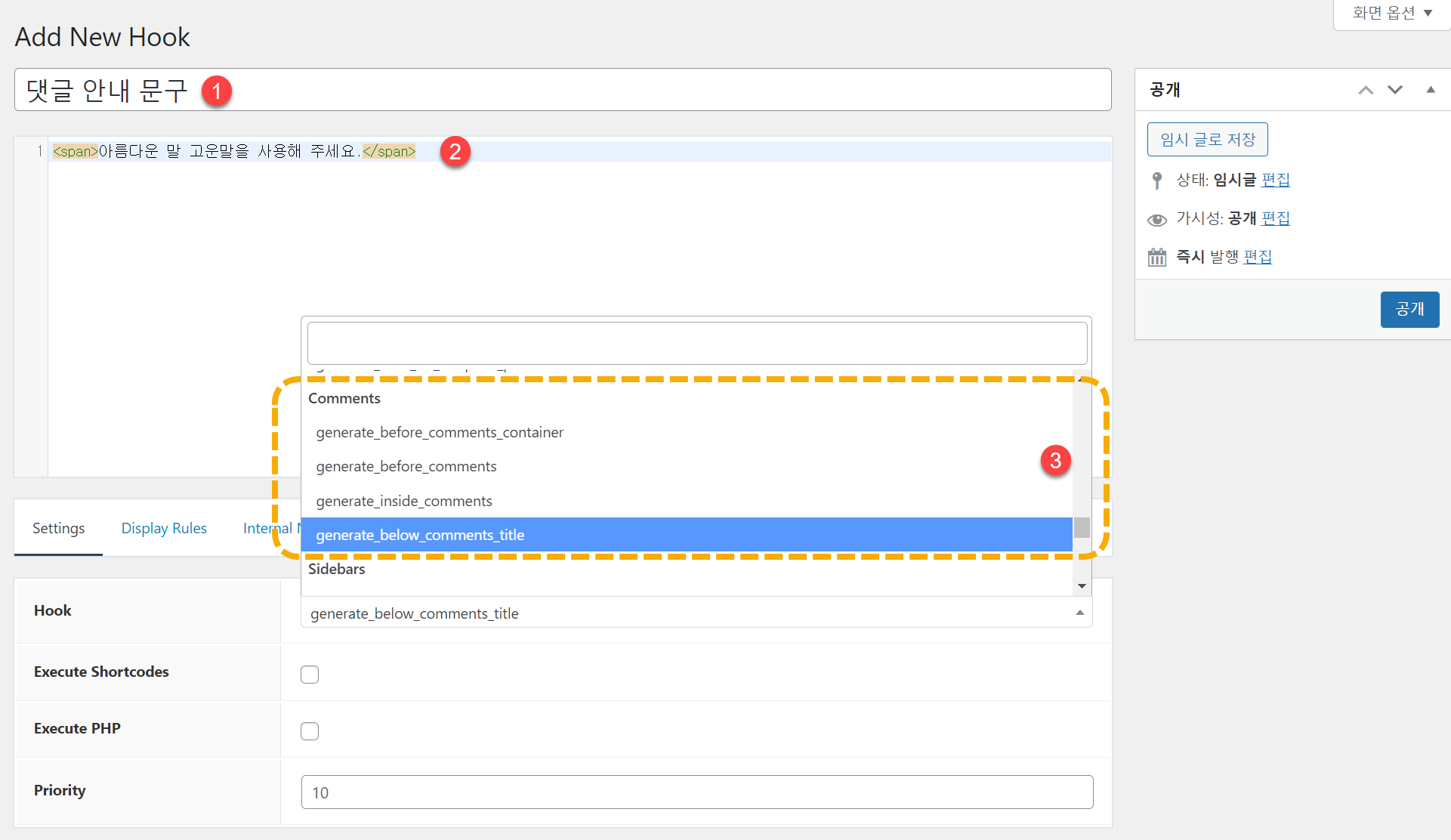The height and width of the screenshot is (840, 1451).
Task: Click the Priority input field
Action: point(696,792)
